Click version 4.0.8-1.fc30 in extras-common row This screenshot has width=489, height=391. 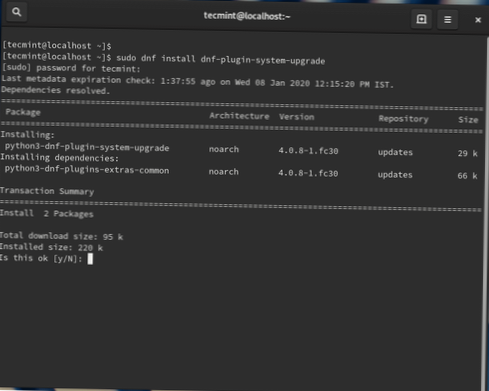(308, 173)
